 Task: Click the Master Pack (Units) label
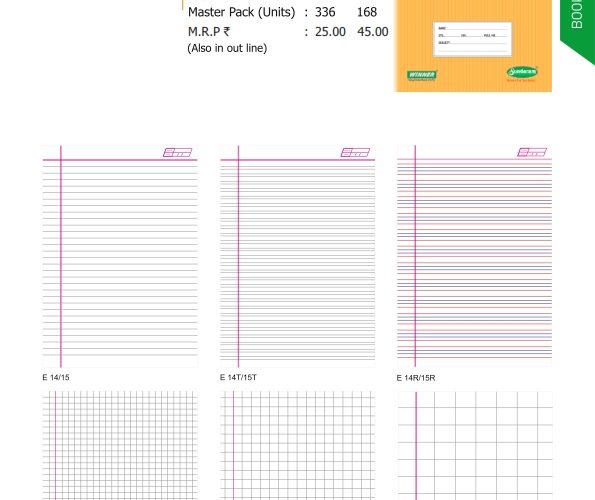tap(241, 12)
